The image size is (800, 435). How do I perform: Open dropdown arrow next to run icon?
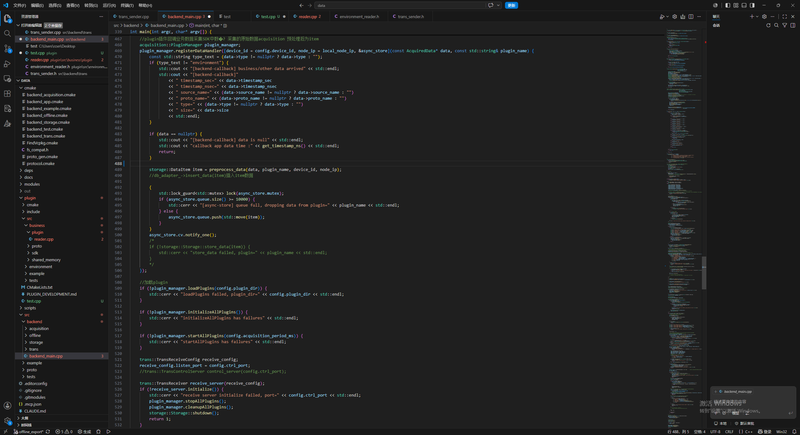(667, 16)
